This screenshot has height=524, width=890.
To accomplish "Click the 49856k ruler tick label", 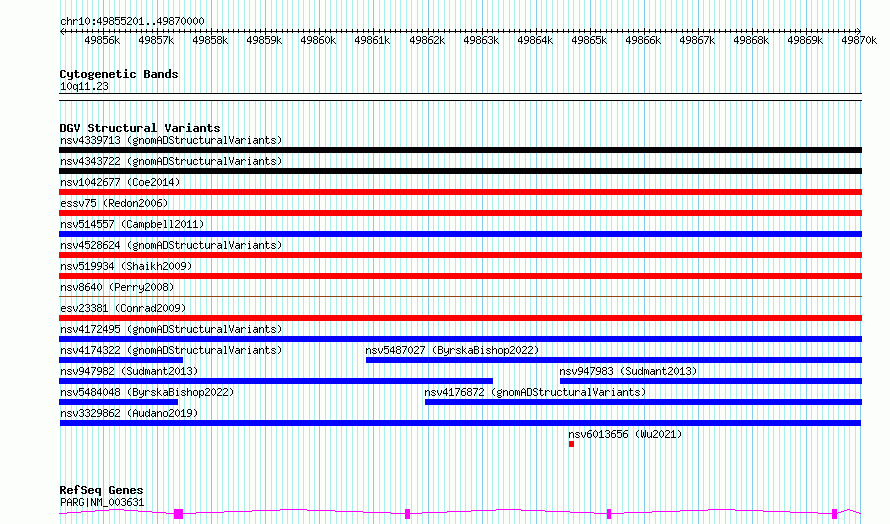I will pos(102,40).
